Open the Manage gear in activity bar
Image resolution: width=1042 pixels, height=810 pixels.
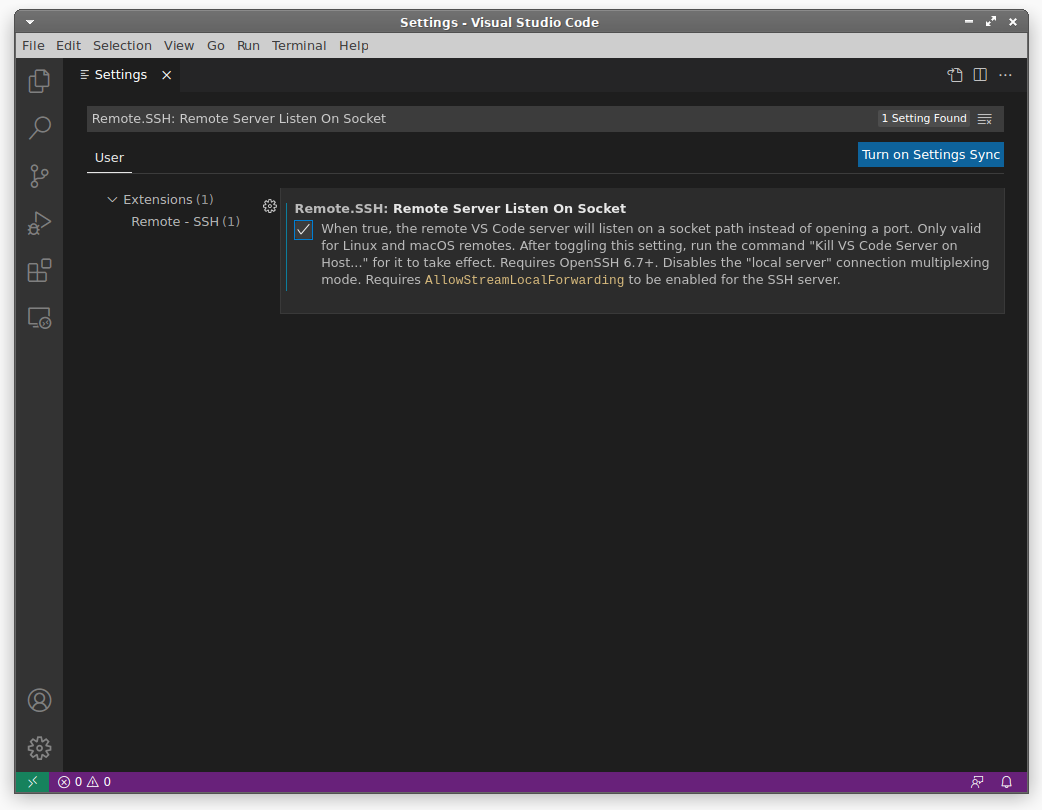coord(39,748)
